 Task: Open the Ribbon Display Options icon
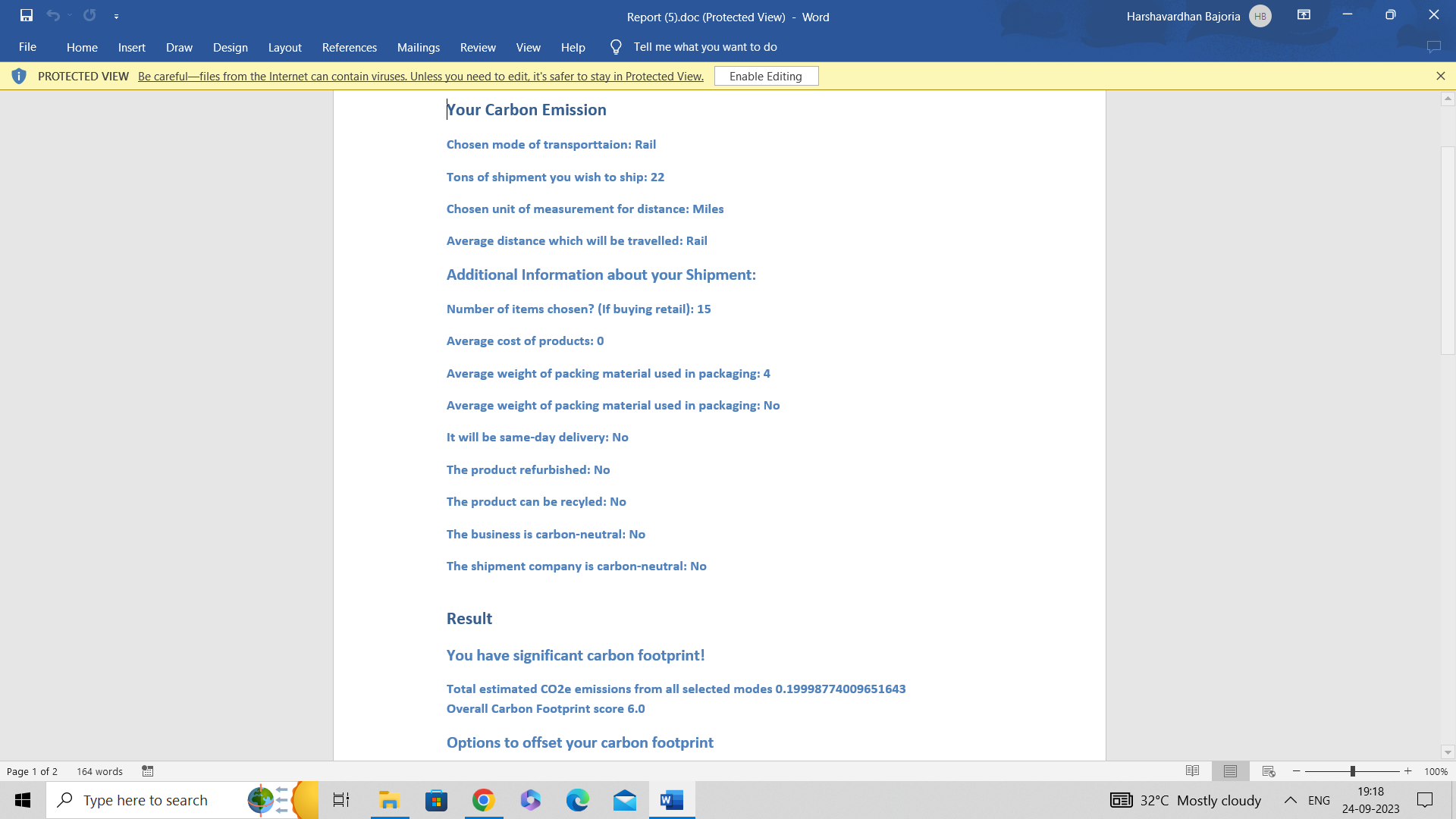tap(1304, 15)
